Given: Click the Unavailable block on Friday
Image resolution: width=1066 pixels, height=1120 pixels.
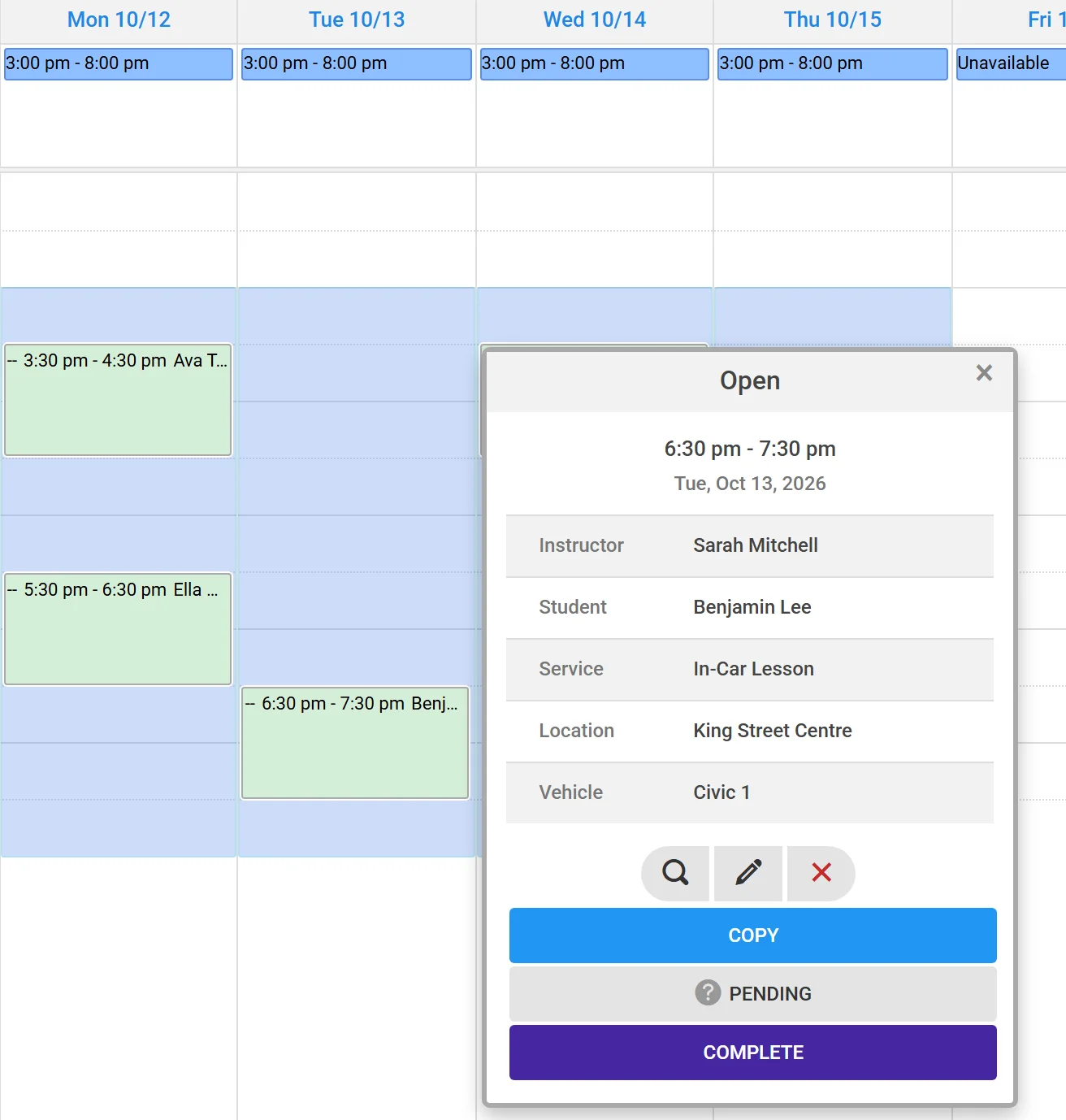Looking at the screenshot, I should coord(1011,63).
